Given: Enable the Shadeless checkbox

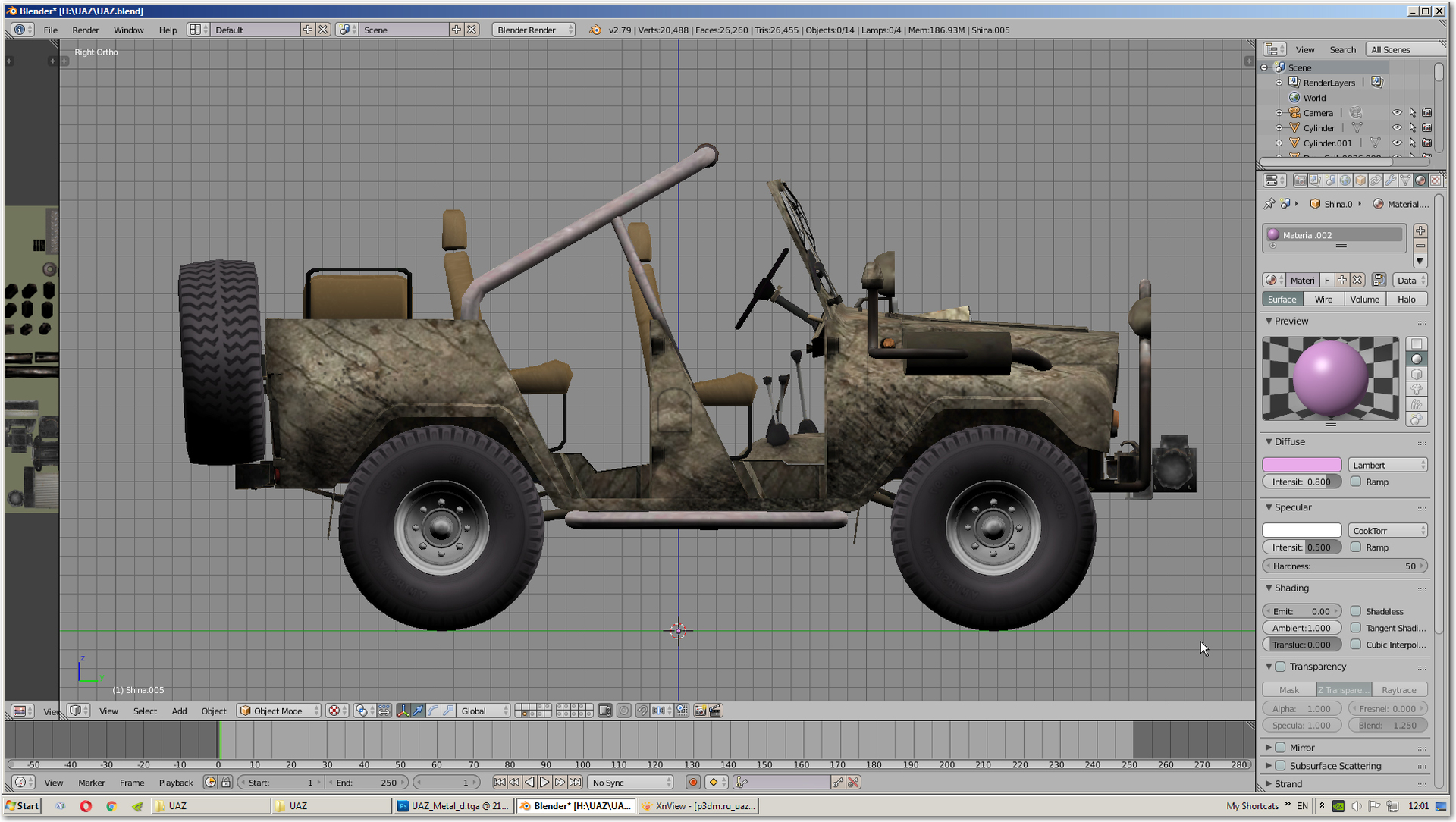Looking at the screenshot, I should [x=1356, y=611].
